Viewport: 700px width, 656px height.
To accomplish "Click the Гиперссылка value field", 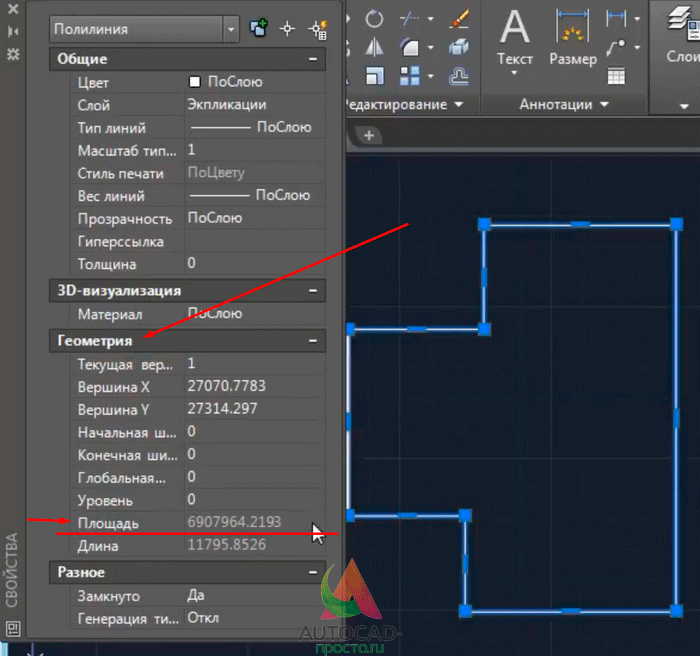I will [255, 241].
